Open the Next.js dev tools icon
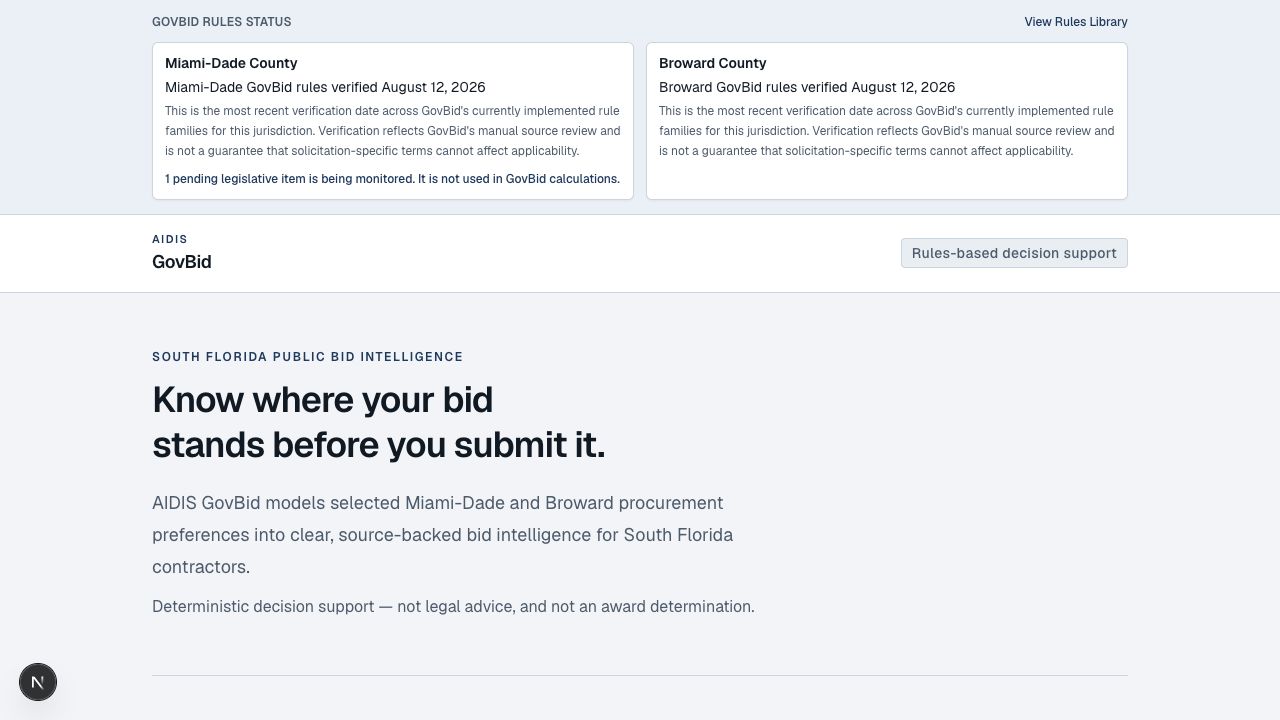Screen dimensions: 1280x720 point(38,682)
